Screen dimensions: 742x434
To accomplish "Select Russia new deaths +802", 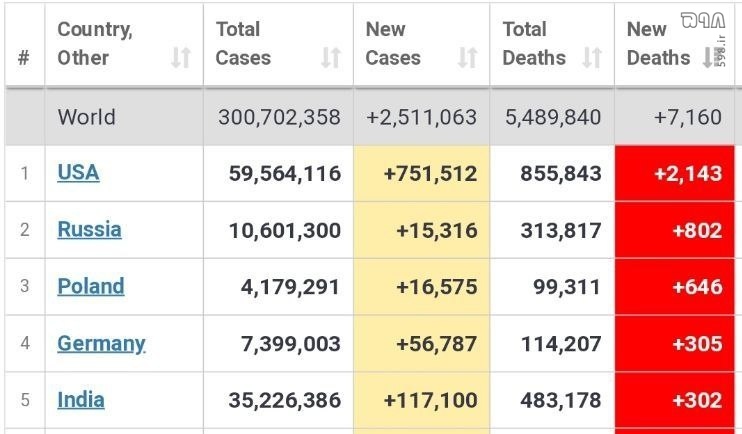I will pyautogui.click(x=698, y=230).
